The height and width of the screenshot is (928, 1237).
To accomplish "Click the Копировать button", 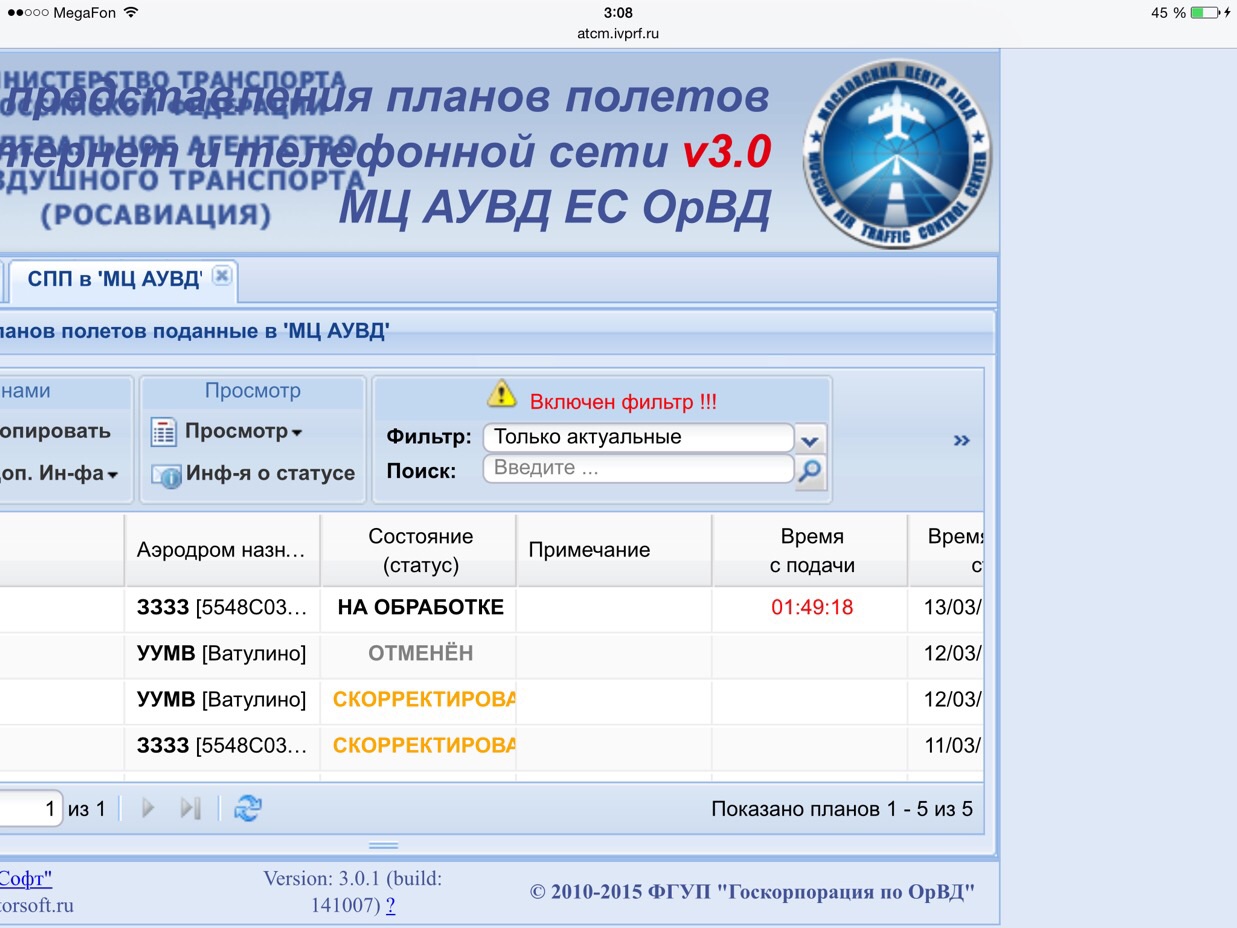I will click(55, 432).
